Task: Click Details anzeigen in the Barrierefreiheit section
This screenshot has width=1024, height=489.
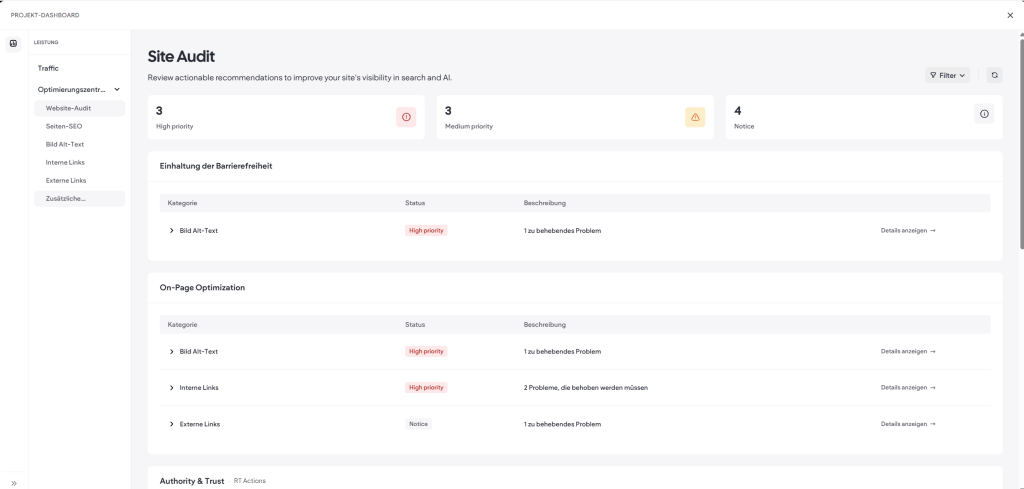Action: [908, 230]
